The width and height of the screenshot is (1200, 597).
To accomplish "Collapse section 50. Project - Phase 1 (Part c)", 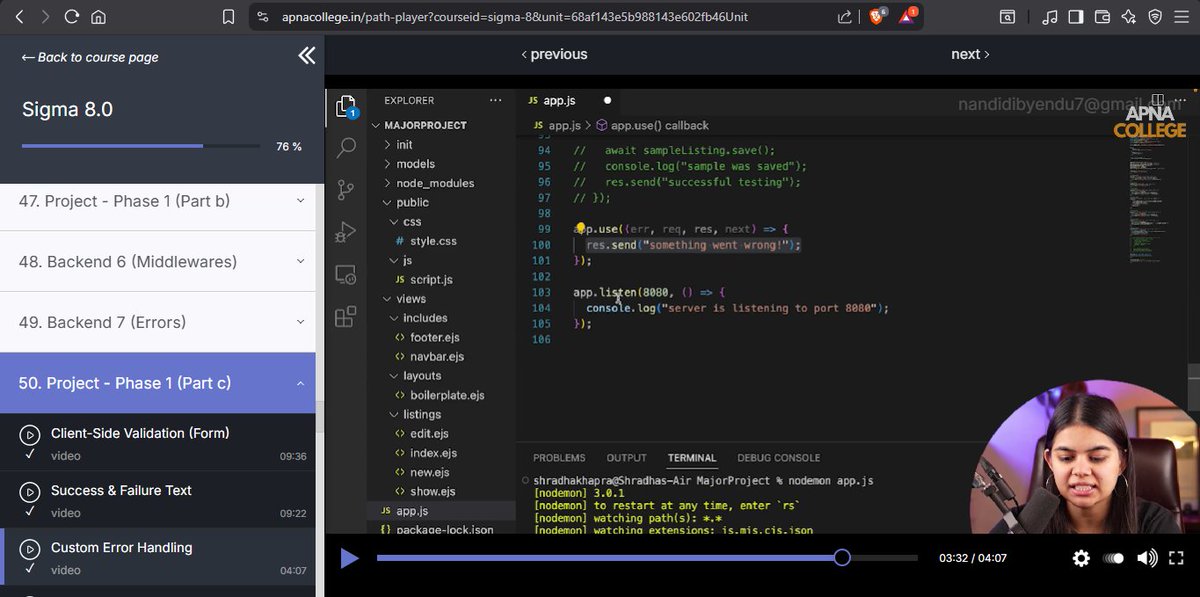I will tap(158, 383).
